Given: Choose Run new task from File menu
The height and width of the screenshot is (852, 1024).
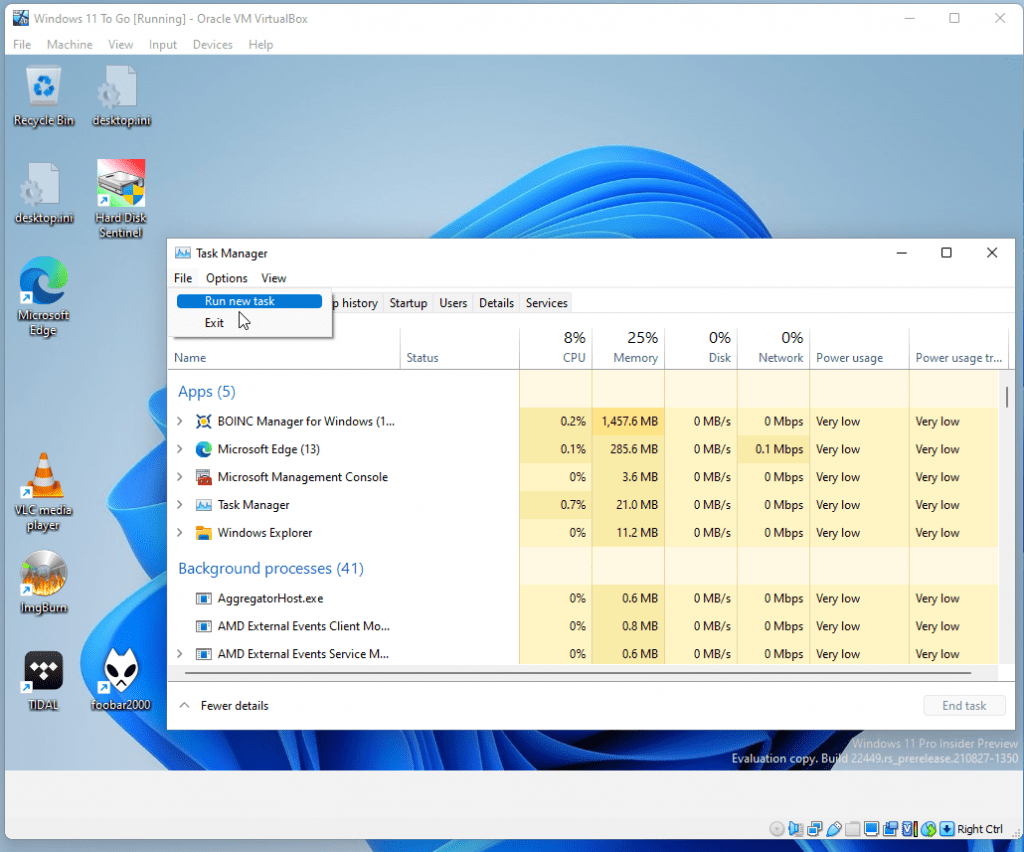Looking at the screenshot, I should [x=240, y=301].
